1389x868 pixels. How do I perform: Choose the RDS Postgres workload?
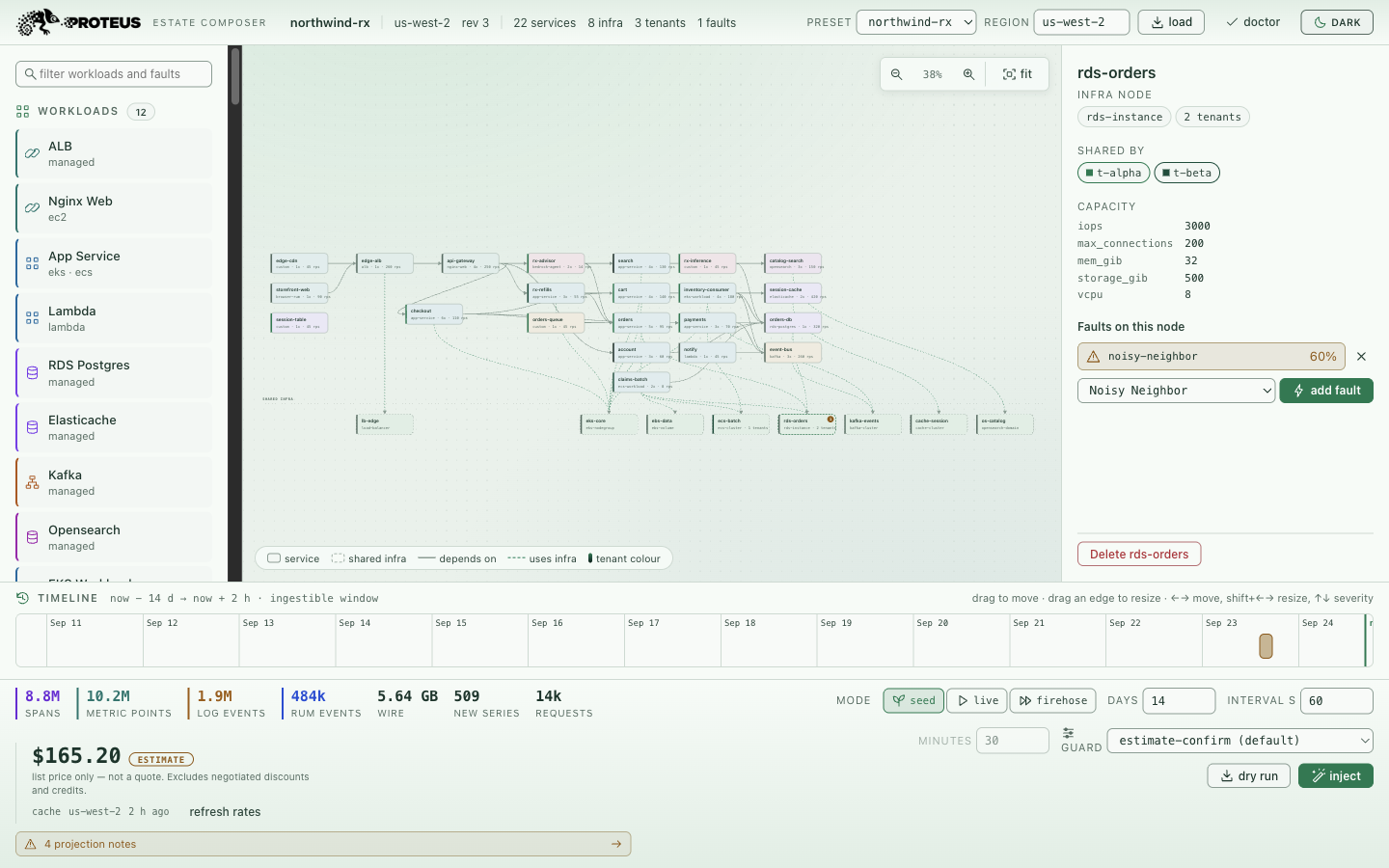pos(115,373)
